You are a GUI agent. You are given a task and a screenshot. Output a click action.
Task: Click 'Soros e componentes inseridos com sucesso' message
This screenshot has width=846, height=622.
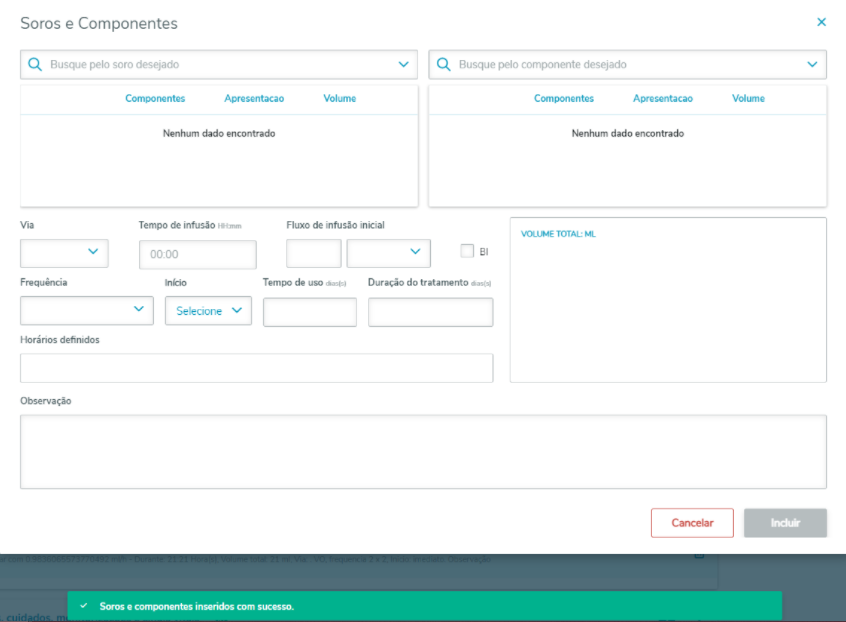(196, 606)
